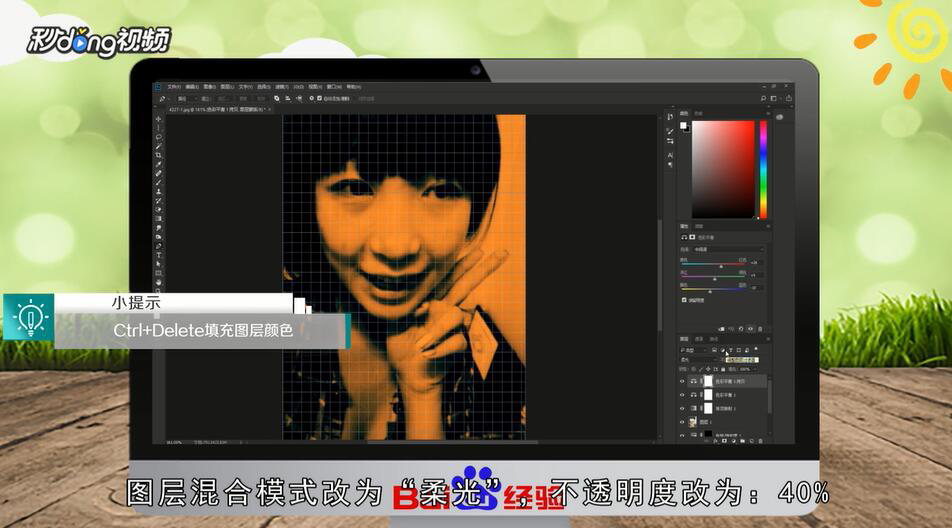This screenshot has width=952, height=528.
Task: Click the trash icon in Properties panel
Action: coord(760,329)
